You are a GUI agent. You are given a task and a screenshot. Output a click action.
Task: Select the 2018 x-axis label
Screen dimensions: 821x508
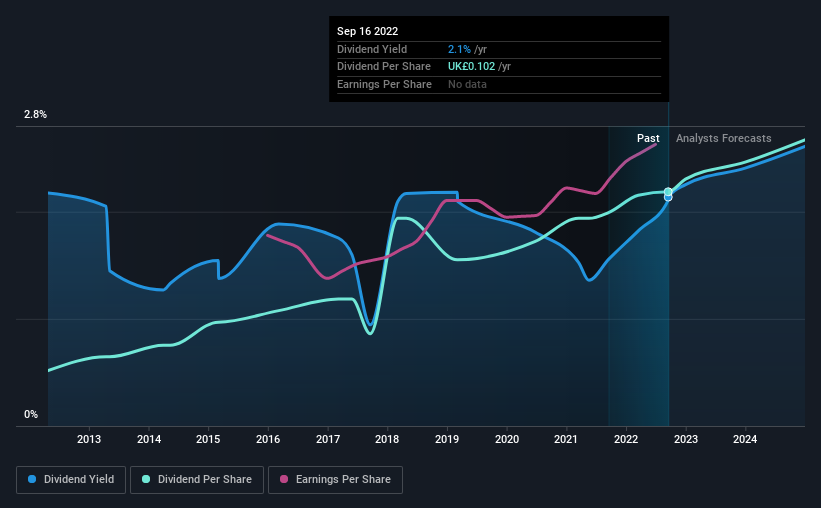click(387, 439)
